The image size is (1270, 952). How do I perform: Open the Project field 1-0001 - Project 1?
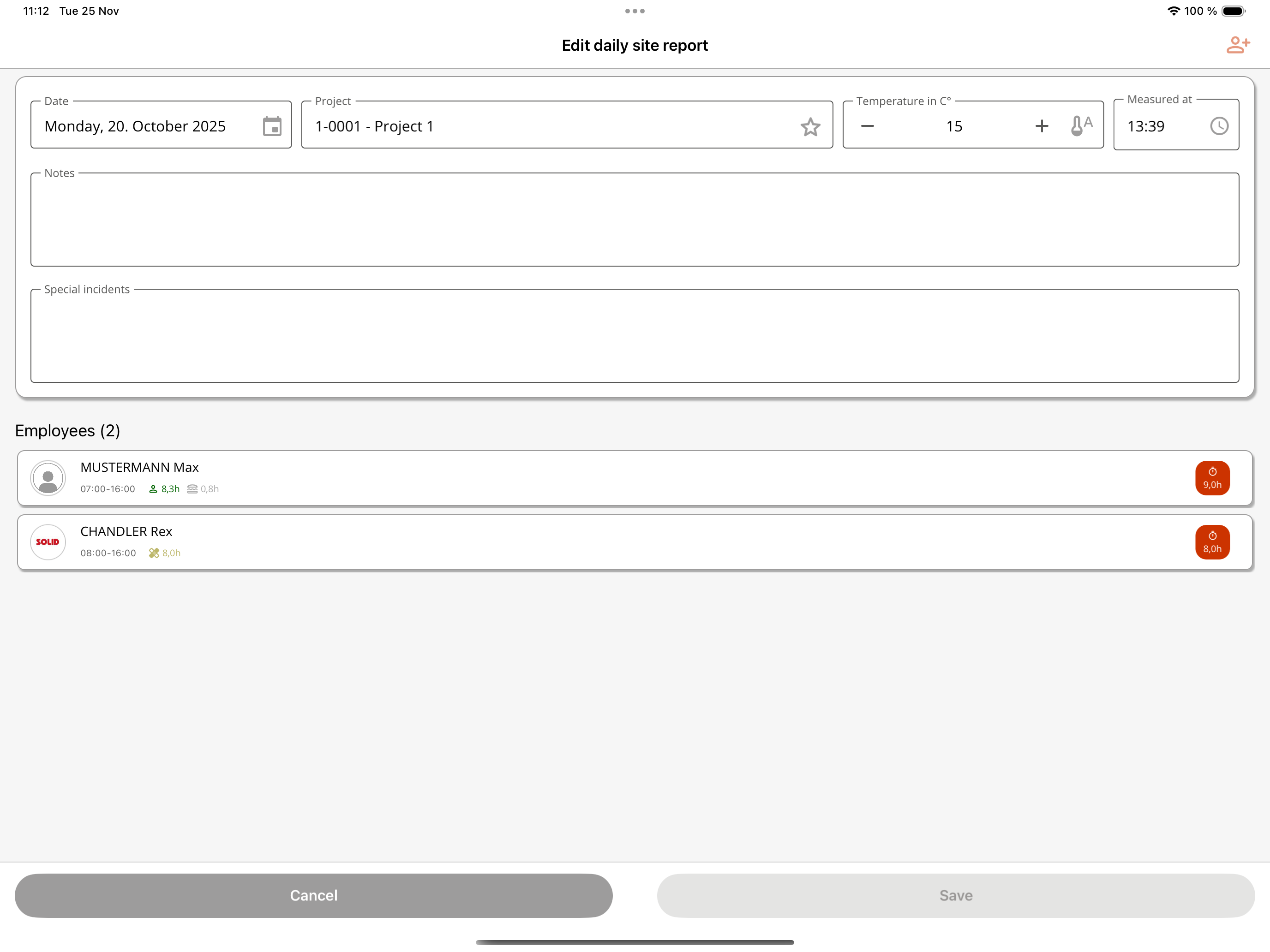(567, 125)
